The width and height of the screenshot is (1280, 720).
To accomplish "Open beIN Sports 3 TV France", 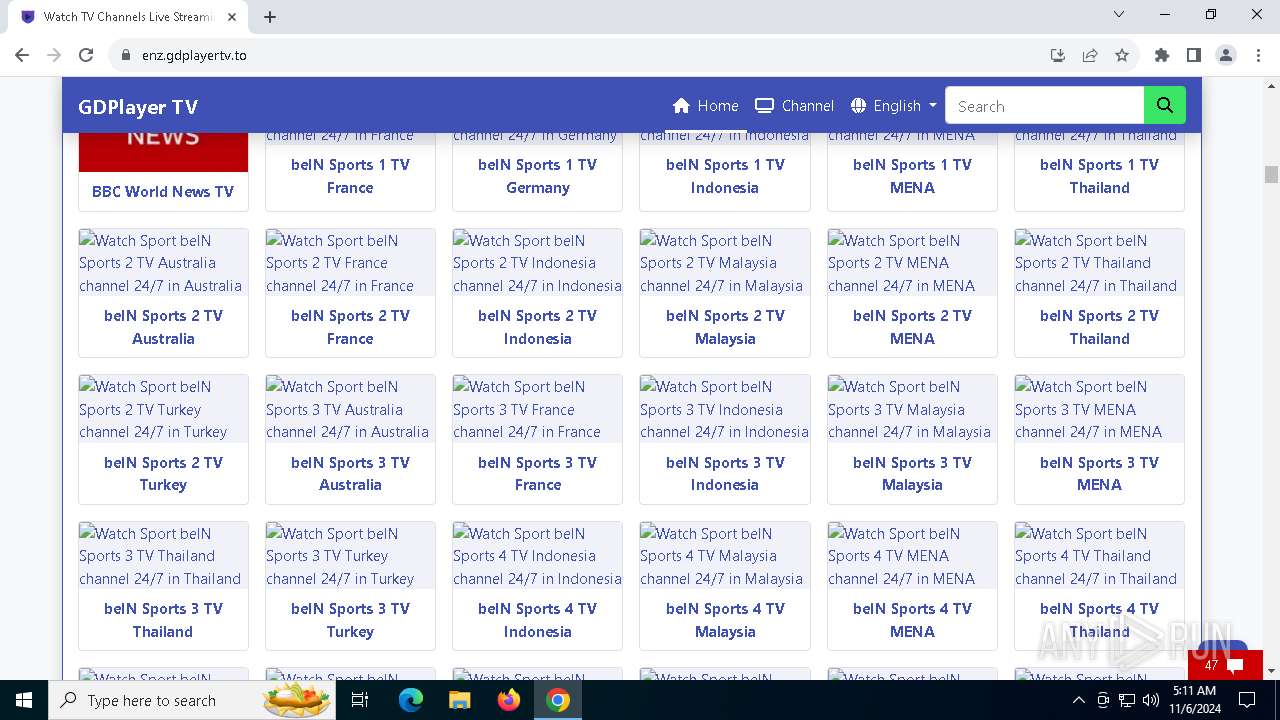I will [537, 473].
